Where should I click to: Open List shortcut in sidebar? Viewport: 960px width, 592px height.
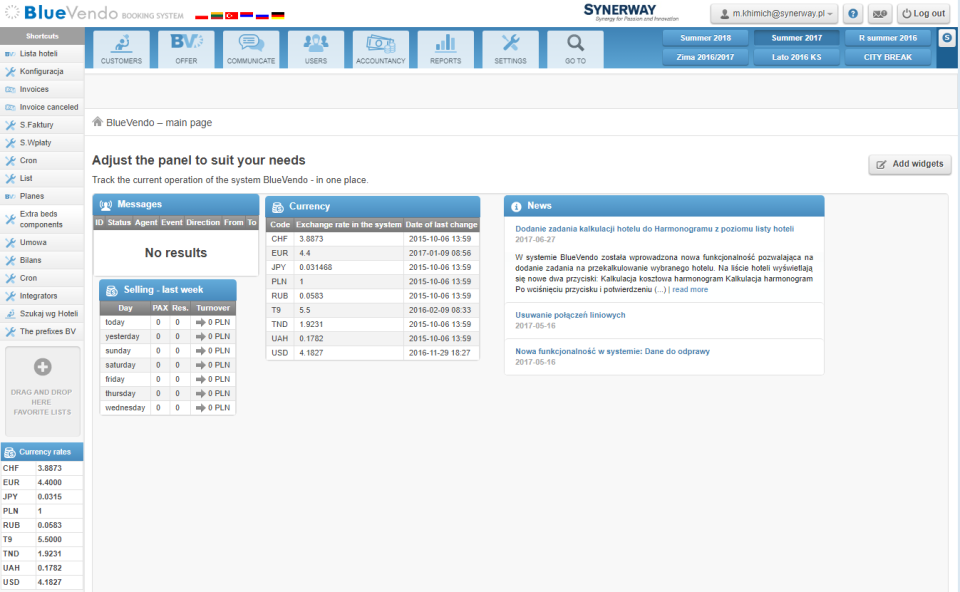[42, 178]
